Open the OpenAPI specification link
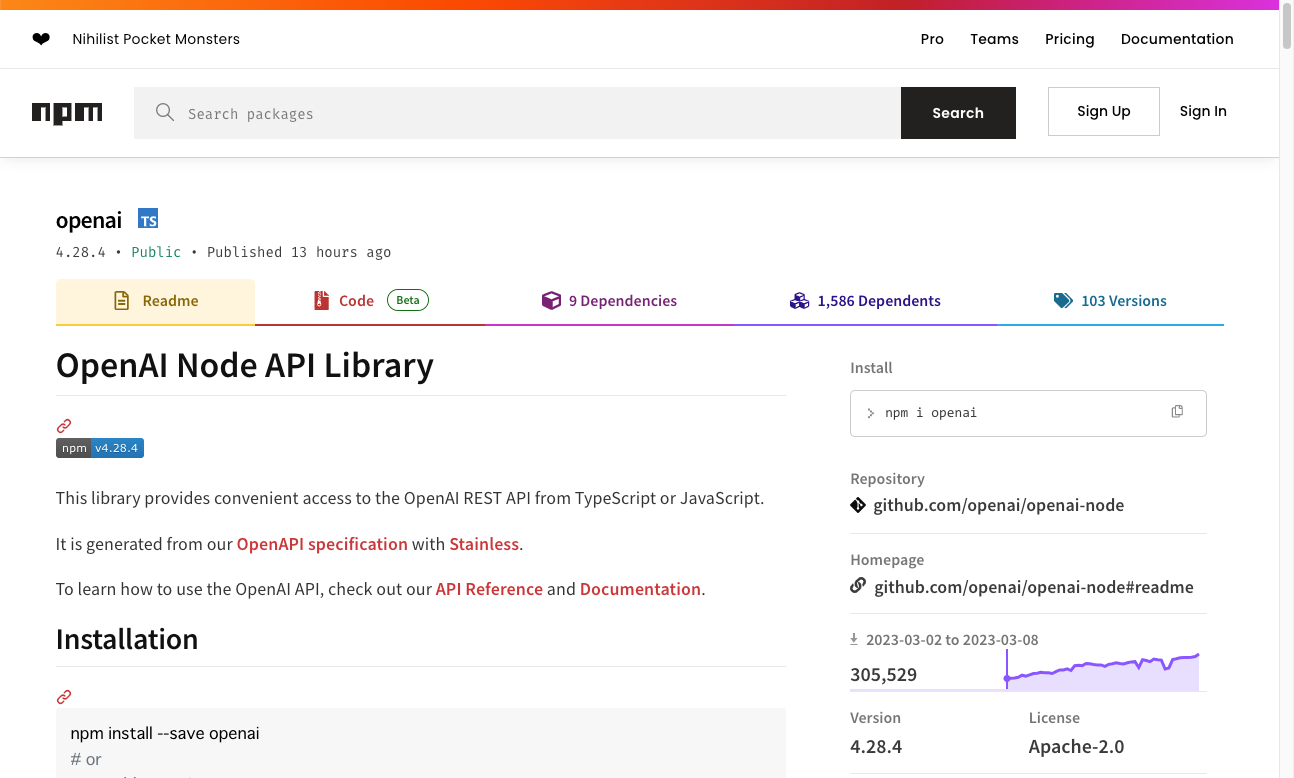Screen dimensions: 1294x778 click(322, 544)
